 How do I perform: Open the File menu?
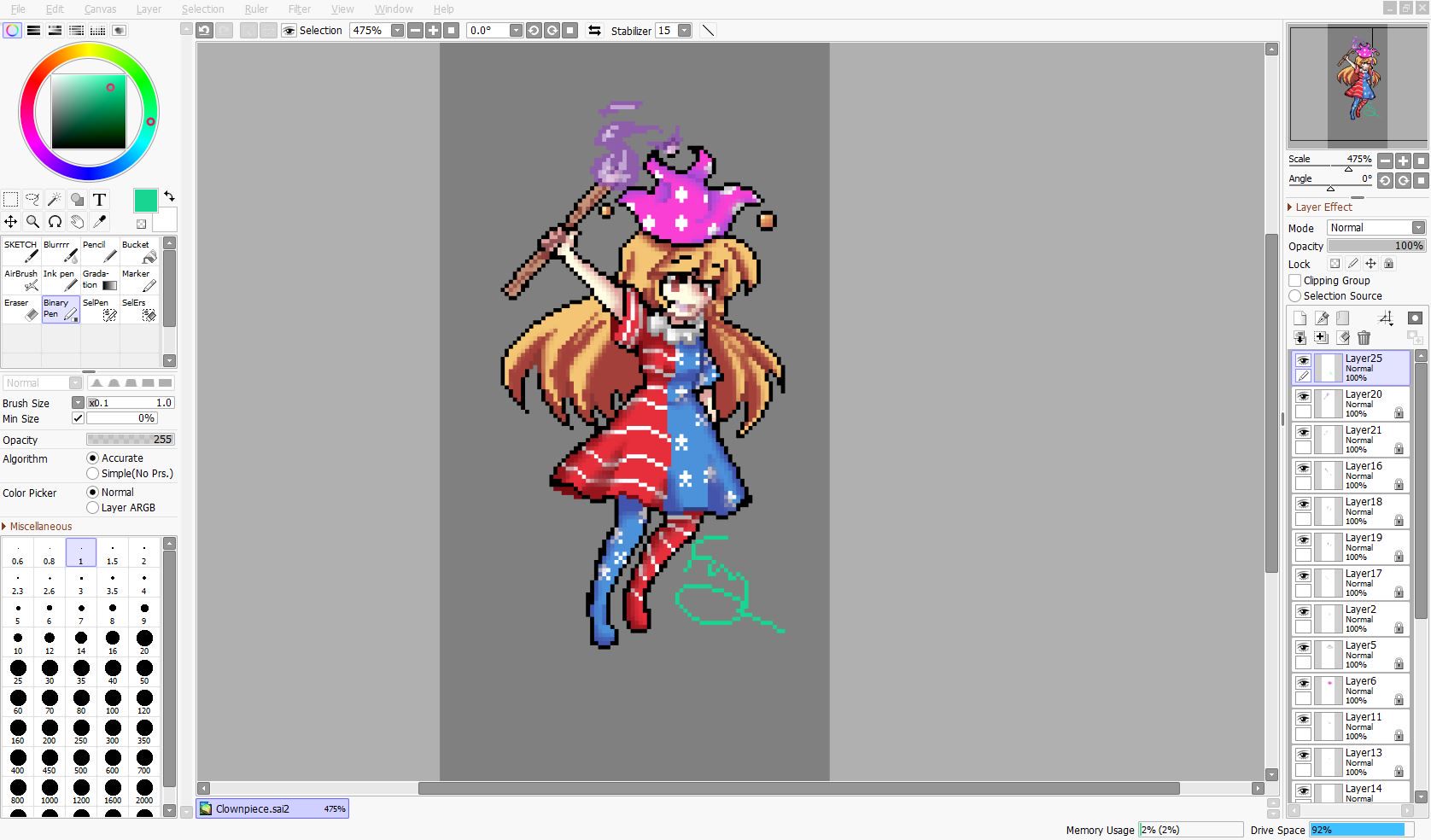tap(17, 9)
